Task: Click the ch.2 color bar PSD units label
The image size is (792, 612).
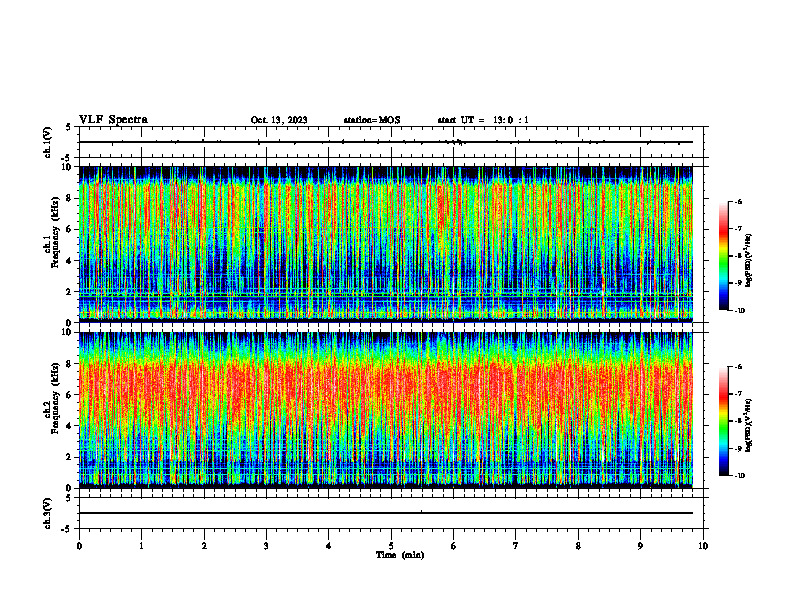Action: 748,426
